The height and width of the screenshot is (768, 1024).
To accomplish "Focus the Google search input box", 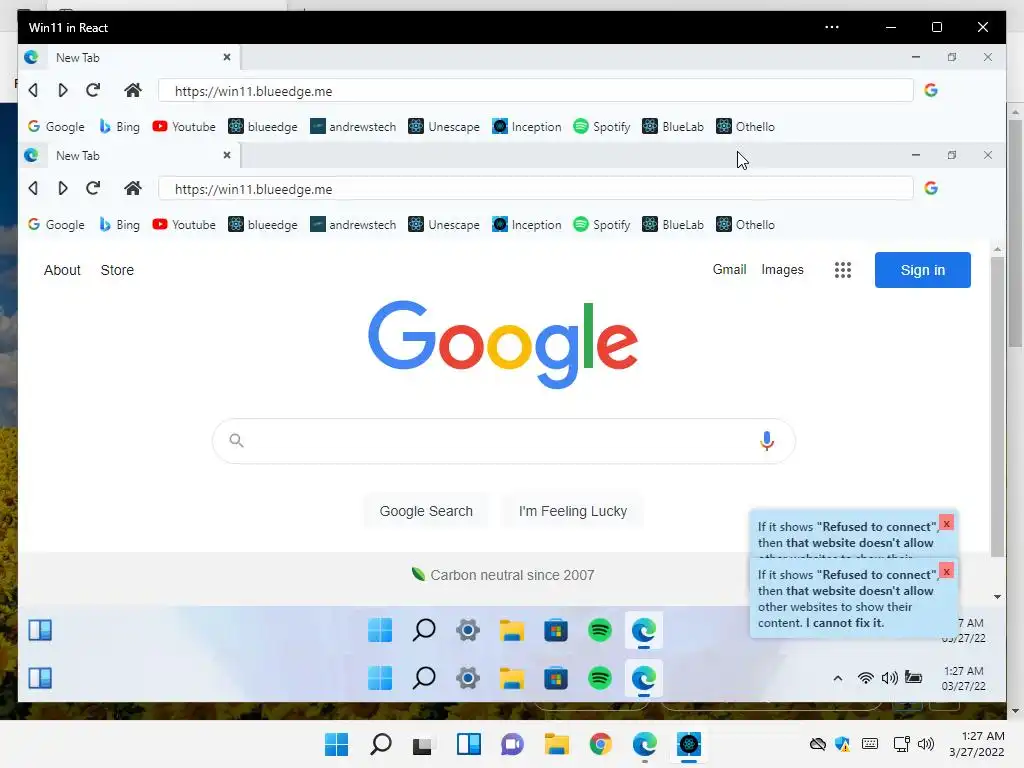I will (504, 441).
